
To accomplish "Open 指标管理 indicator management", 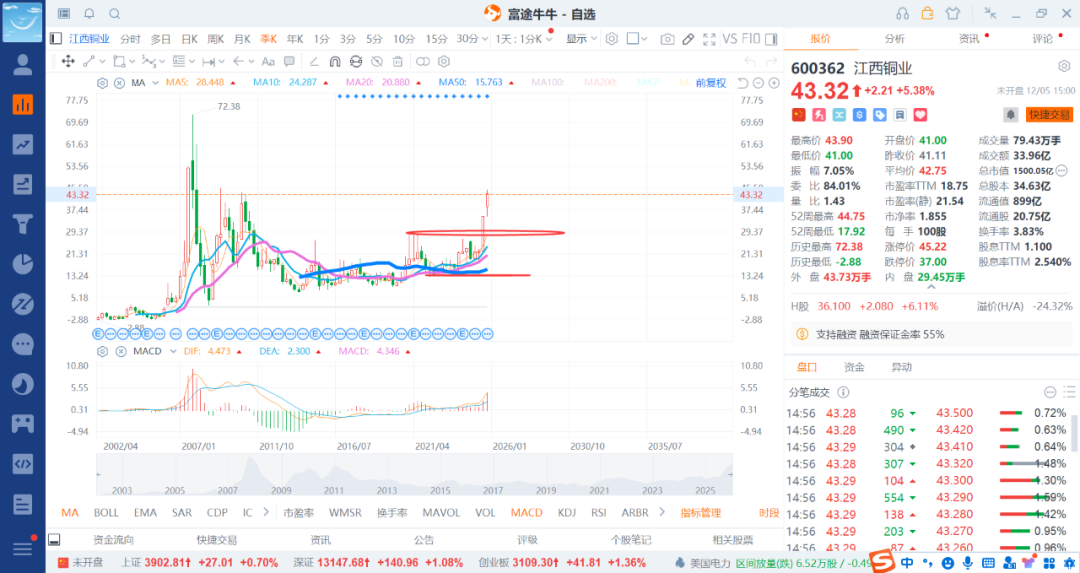I will (700, 512).
